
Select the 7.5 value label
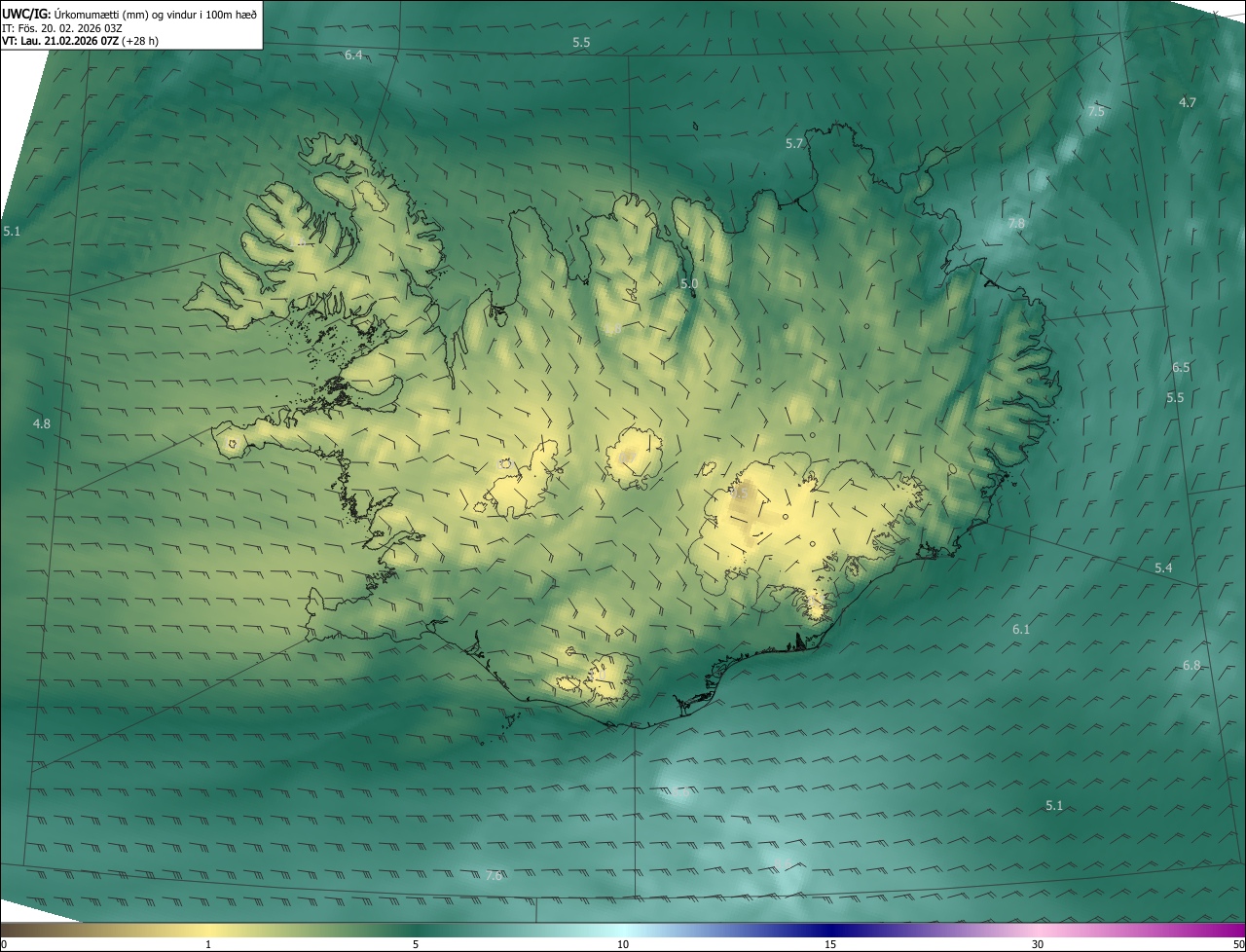point(1096,112)
